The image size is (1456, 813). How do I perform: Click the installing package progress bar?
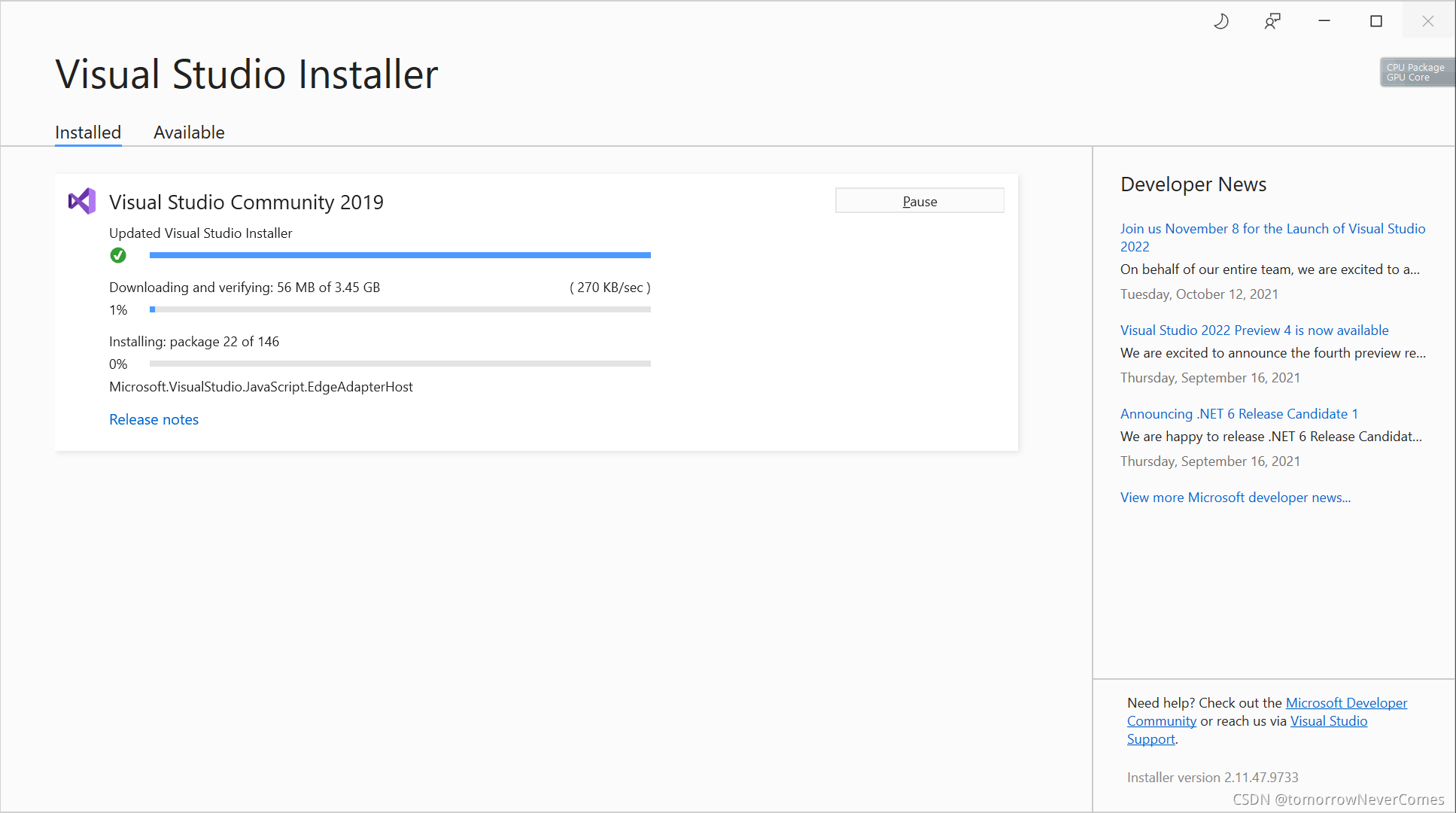[400, 364]
